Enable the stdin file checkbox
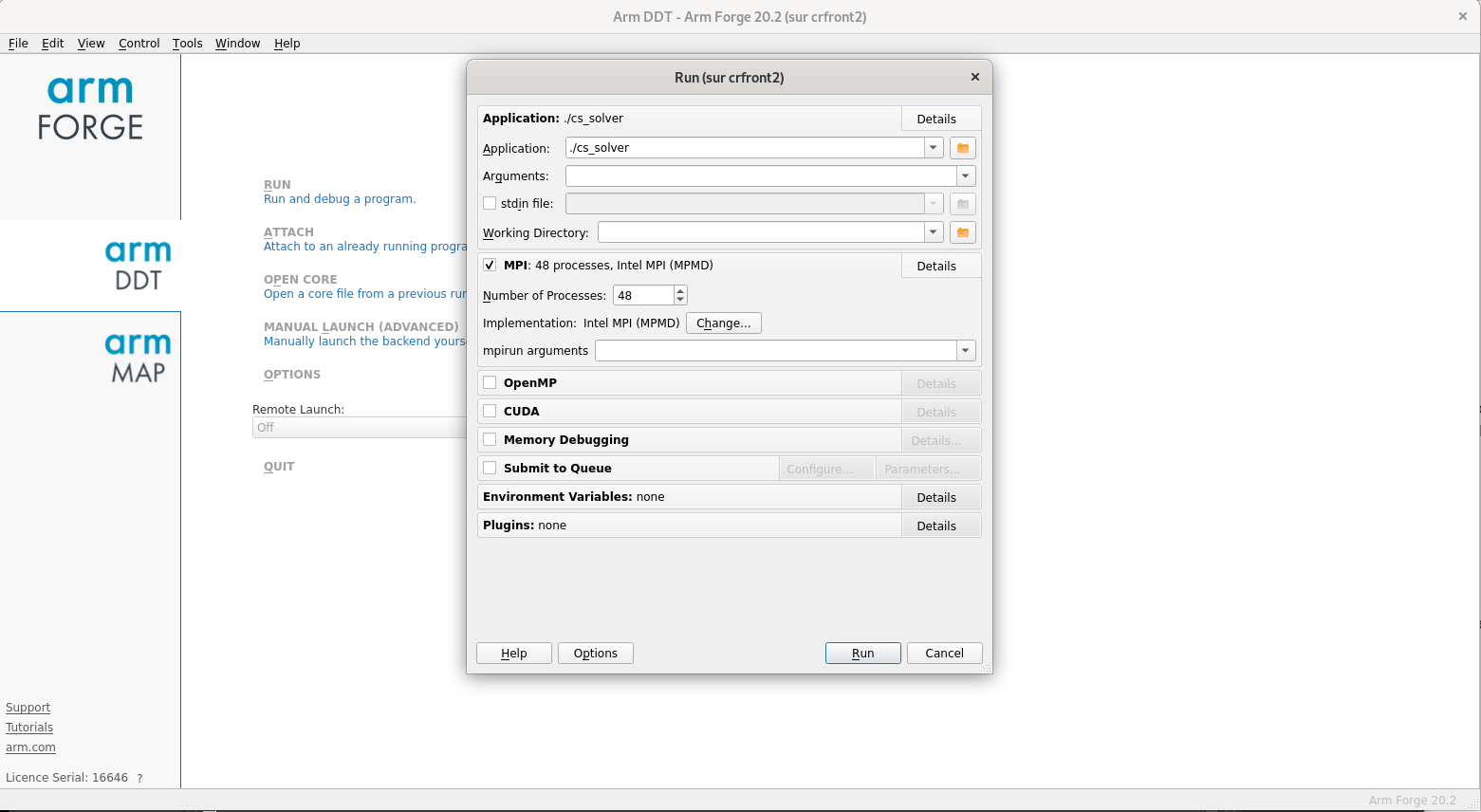 [490, 203]
